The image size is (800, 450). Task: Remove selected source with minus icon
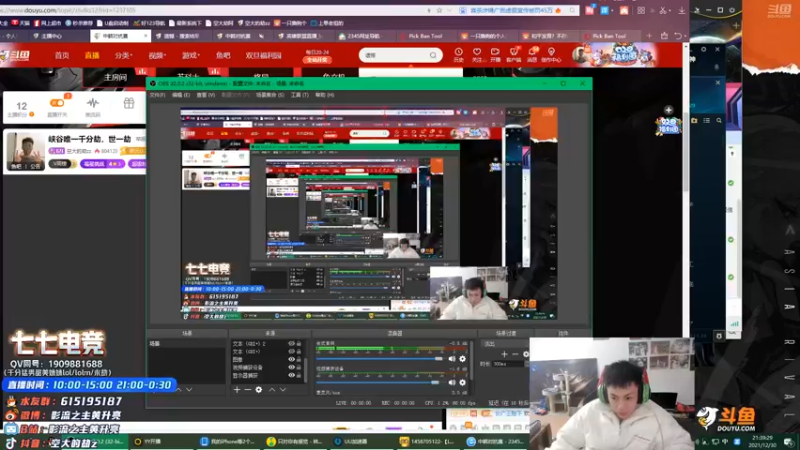(x=247, y=390)
